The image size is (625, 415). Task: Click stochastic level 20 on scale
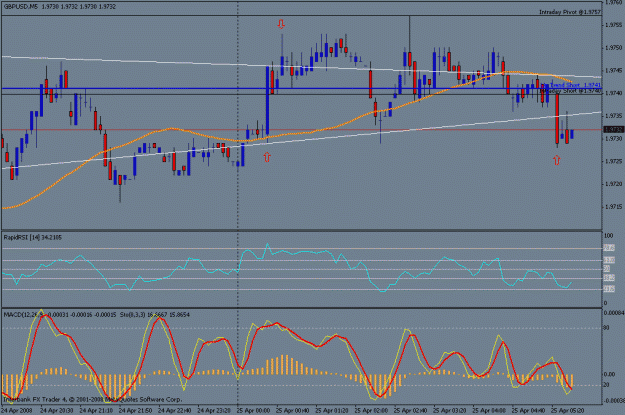click(x=607, y=385)
